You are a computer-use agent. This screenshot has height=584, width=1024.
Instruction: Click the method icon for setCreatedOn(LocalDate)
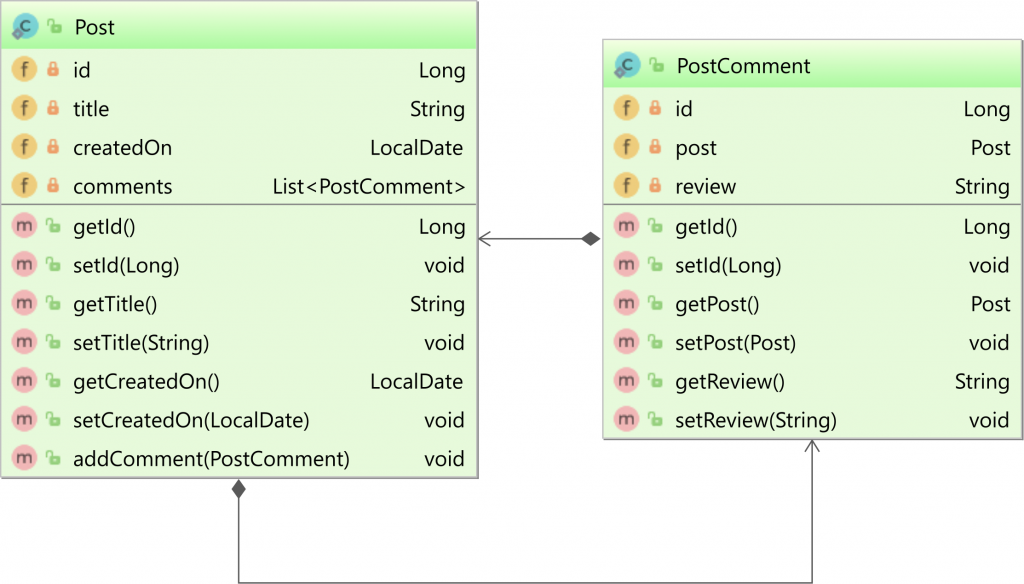pyautogui.click(x=24, y=419)
